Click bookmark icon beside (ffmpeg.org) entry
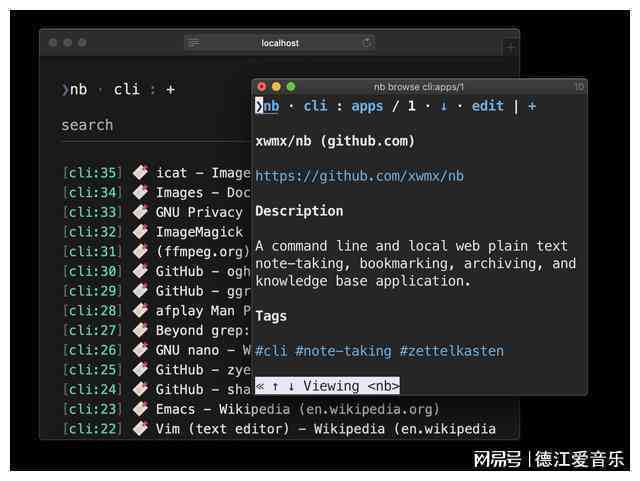This screenshot has width=640, height=481. [140, 251]
